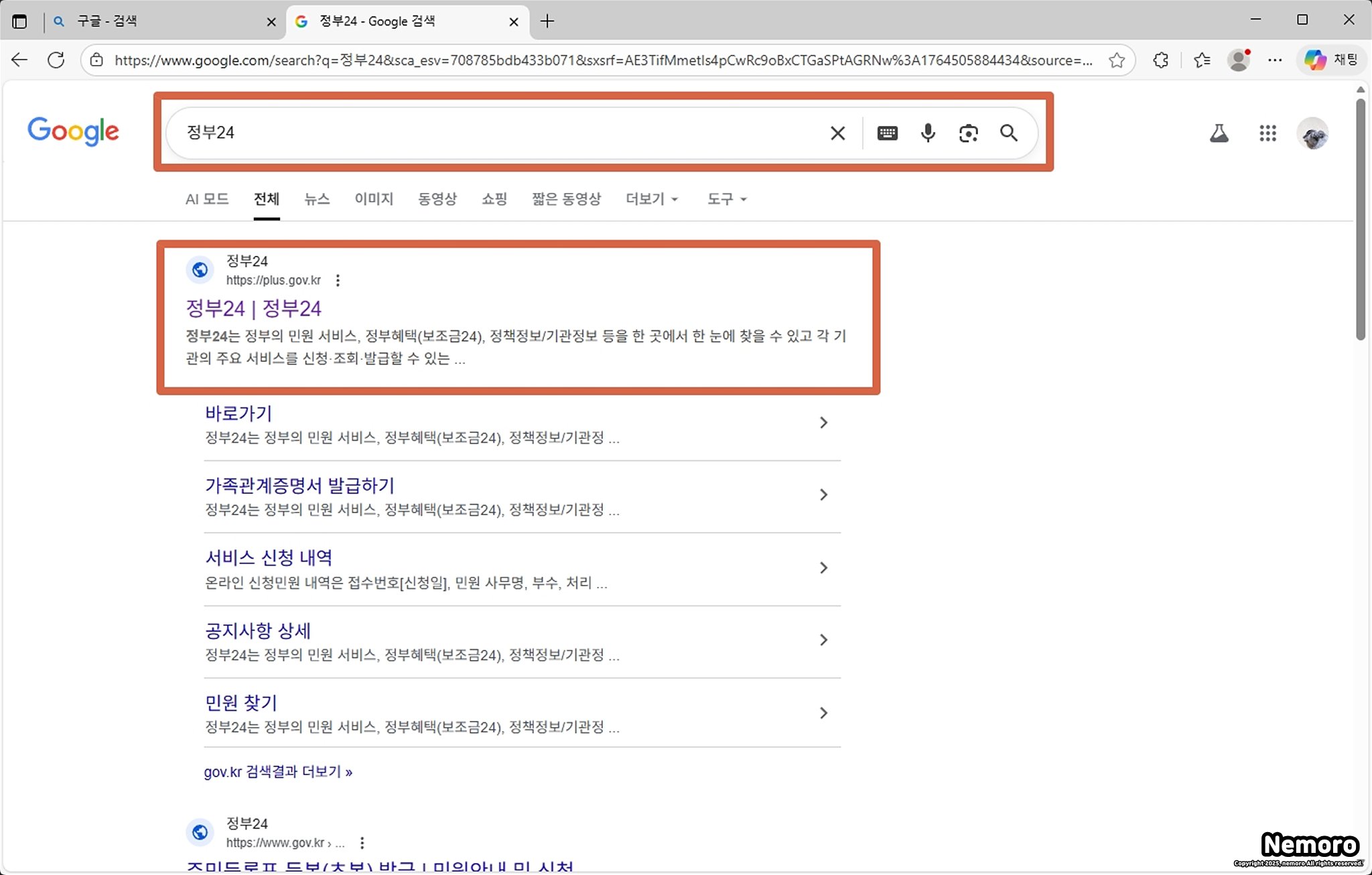The height and width of the screenshot is (875, 1372).
Task: Clear the search box with X icon
Action: click(x=837, y=133)
